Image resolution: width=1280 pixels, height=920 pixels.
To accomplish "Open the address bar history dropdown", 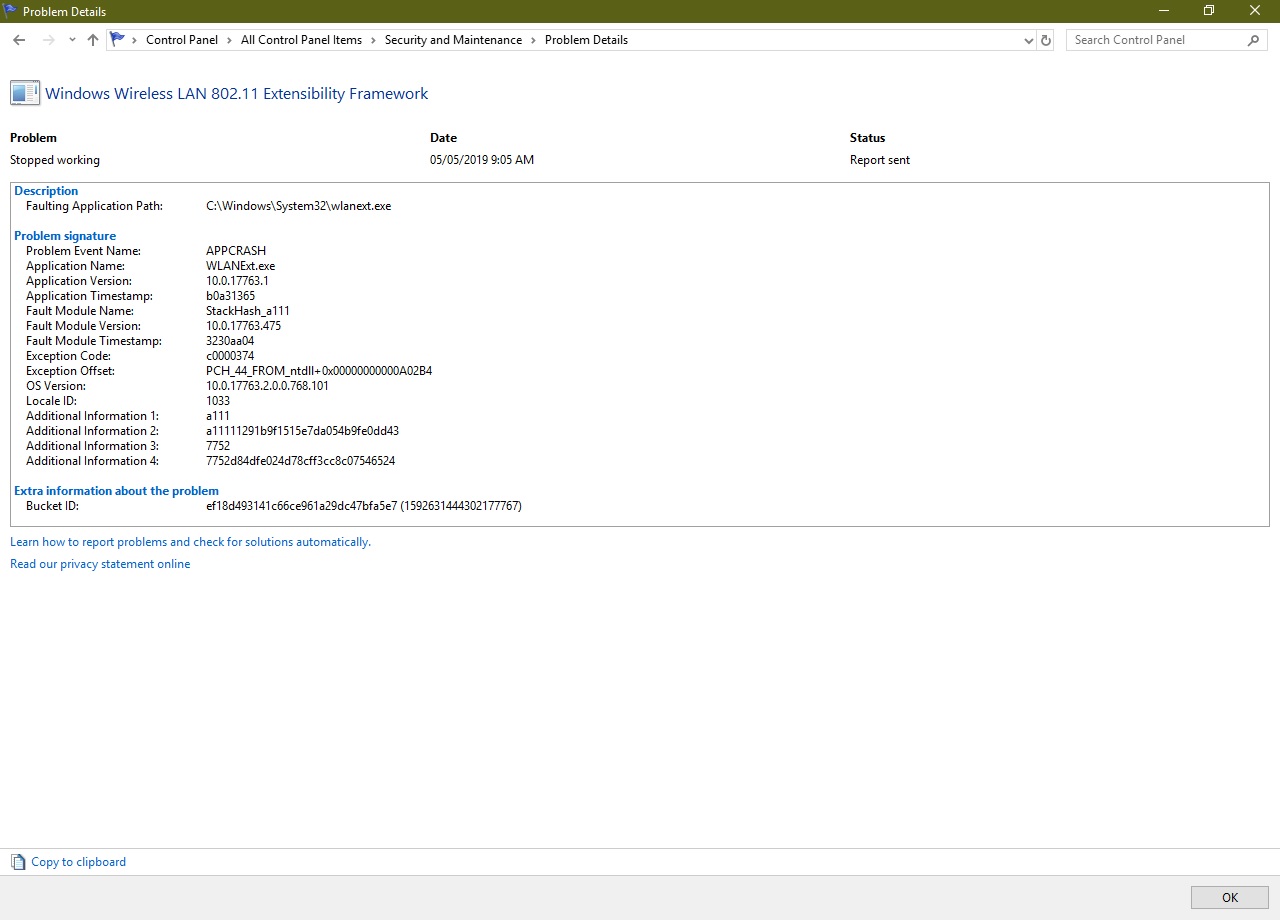I will (1029, 40).
